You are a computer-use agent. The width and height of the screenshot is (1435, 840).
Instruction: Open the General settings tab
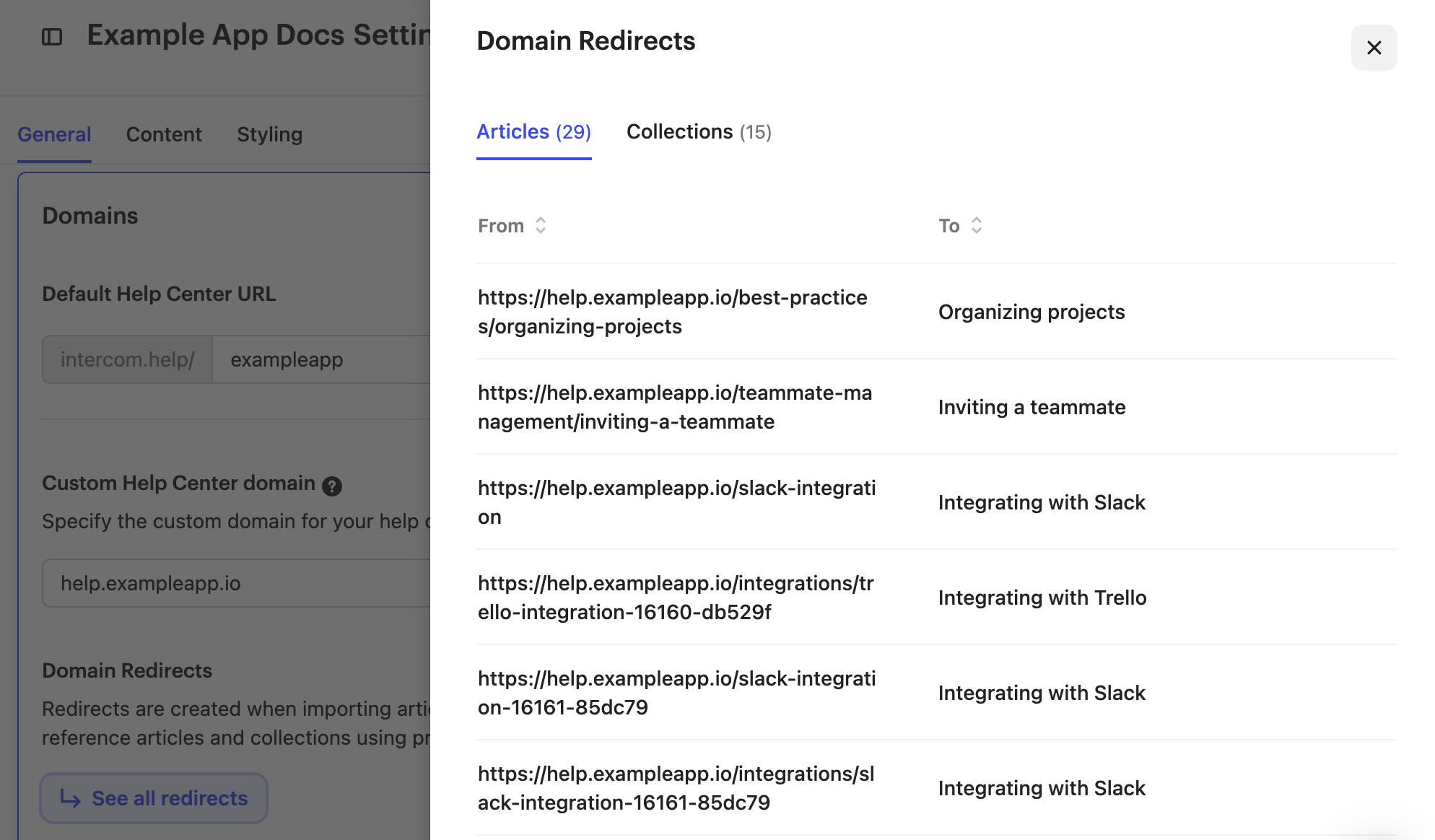54,134
